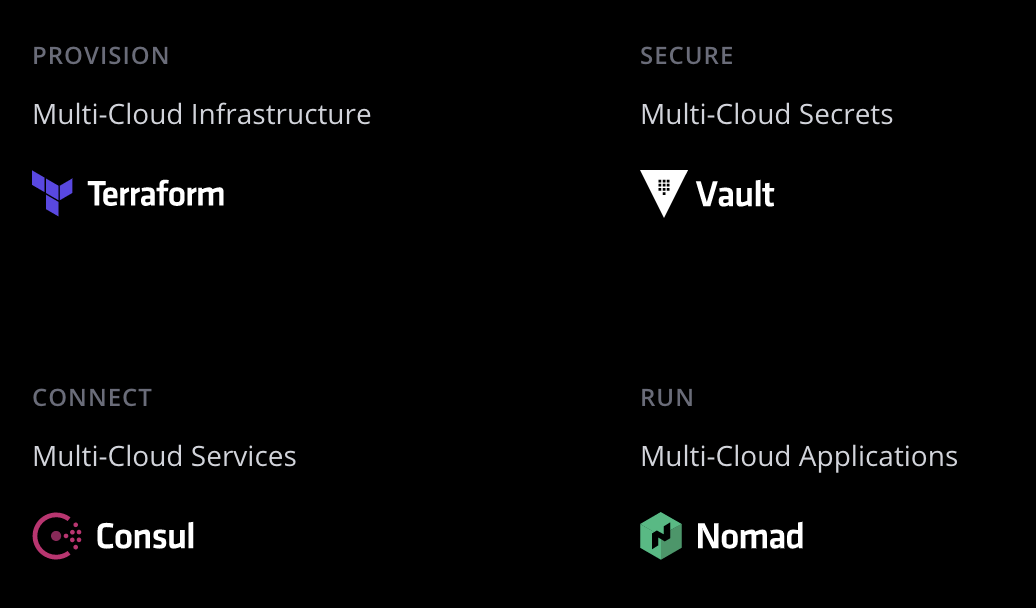Click Multi-Cloud text beneath RUN heading

716,456
